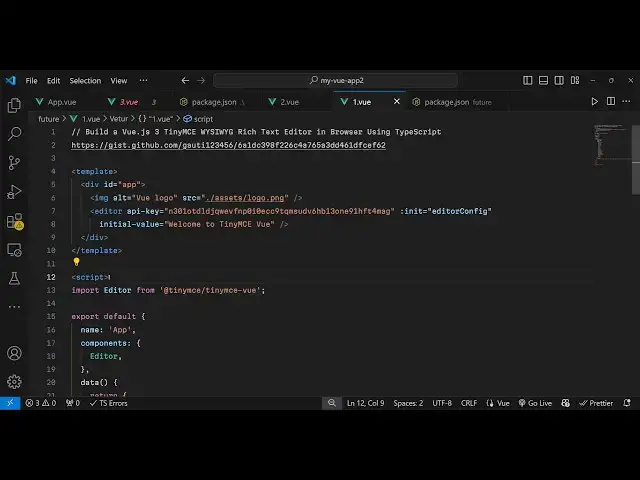Run the current file with play button
The width and height of the screenshot is (640, 480).
coord(595,102)
